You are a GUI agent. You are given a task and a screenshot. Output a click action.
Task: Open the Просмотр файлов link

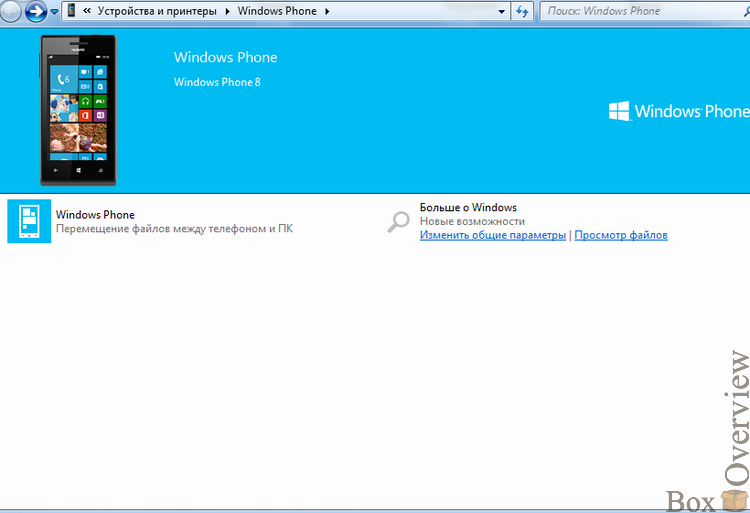tap(621, 235)
